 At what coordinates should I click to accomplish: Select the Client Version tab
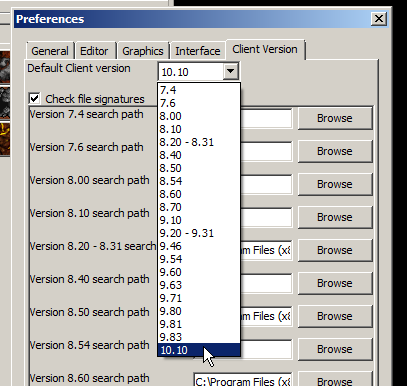265,49
